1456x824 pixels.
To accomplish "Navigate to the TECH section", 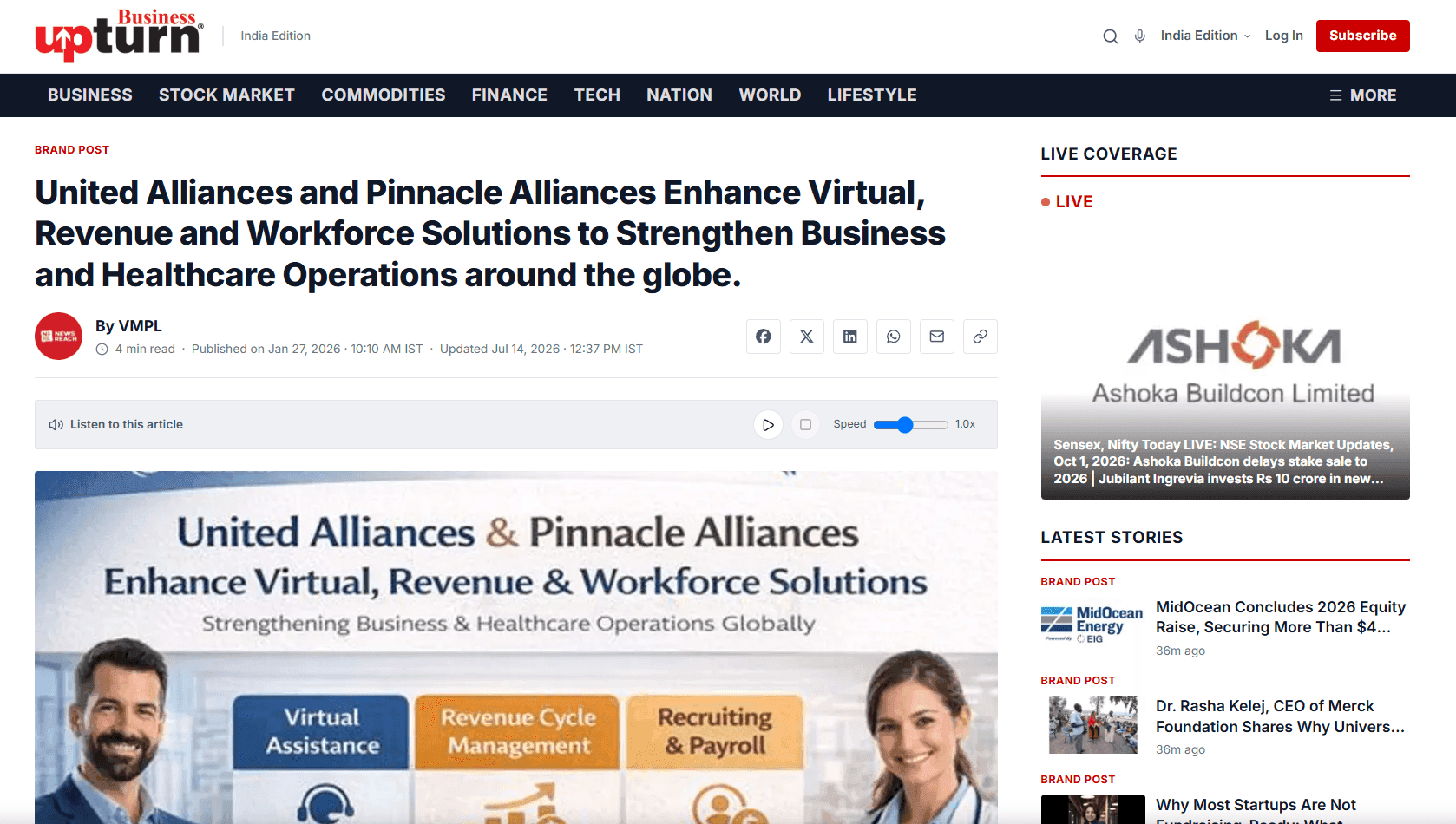I will pyautogui.click(x=597, y=95).
